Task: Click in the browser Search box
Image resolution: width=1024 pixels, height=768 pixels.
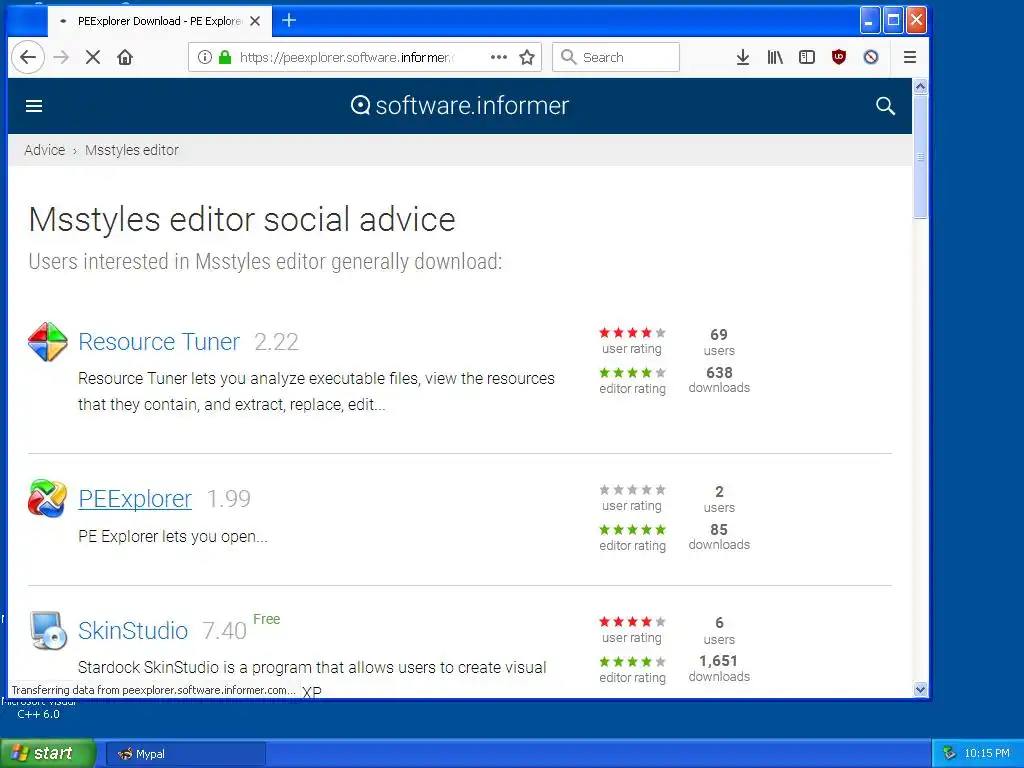Action: pyautogui.click(x=615, y=57)
